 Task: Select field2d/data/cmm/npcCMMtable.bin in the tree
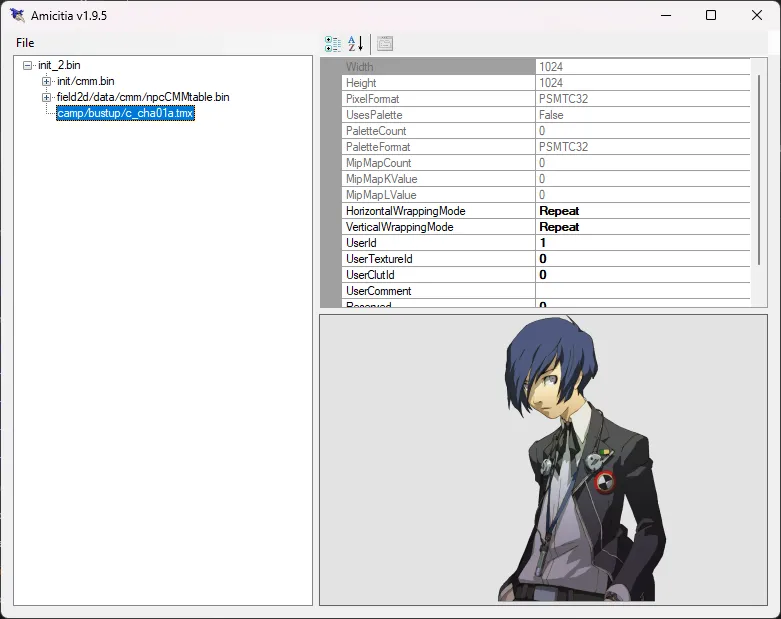click(143, 97)
